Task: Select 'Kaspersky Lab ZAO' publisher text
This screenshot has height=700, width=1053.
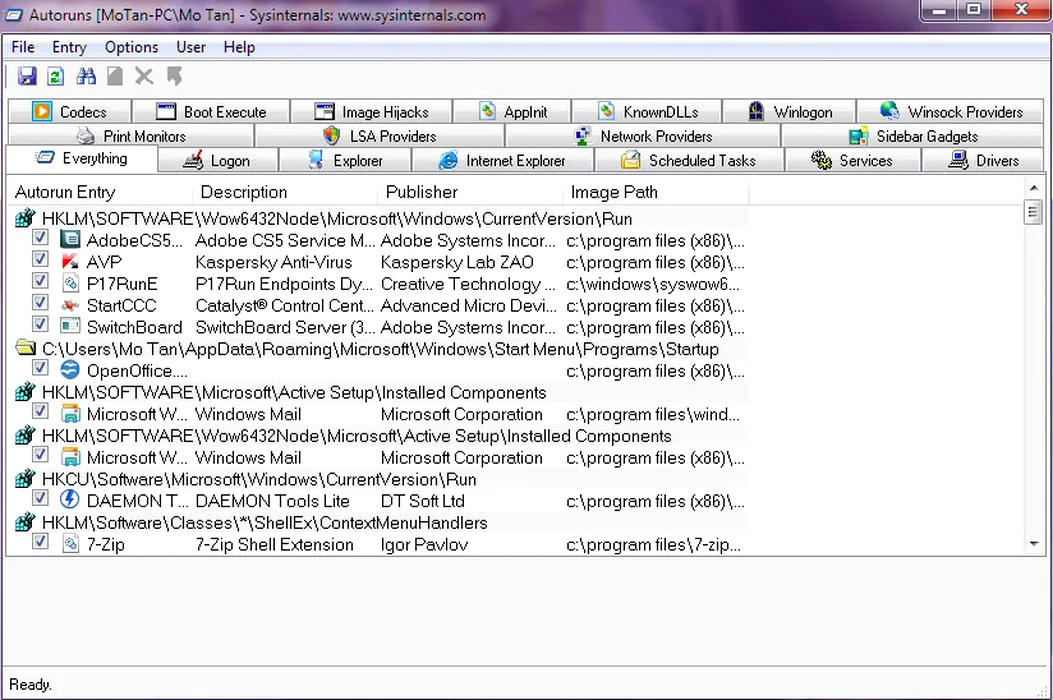Action: pyautogui.click(x=457, y=262)
